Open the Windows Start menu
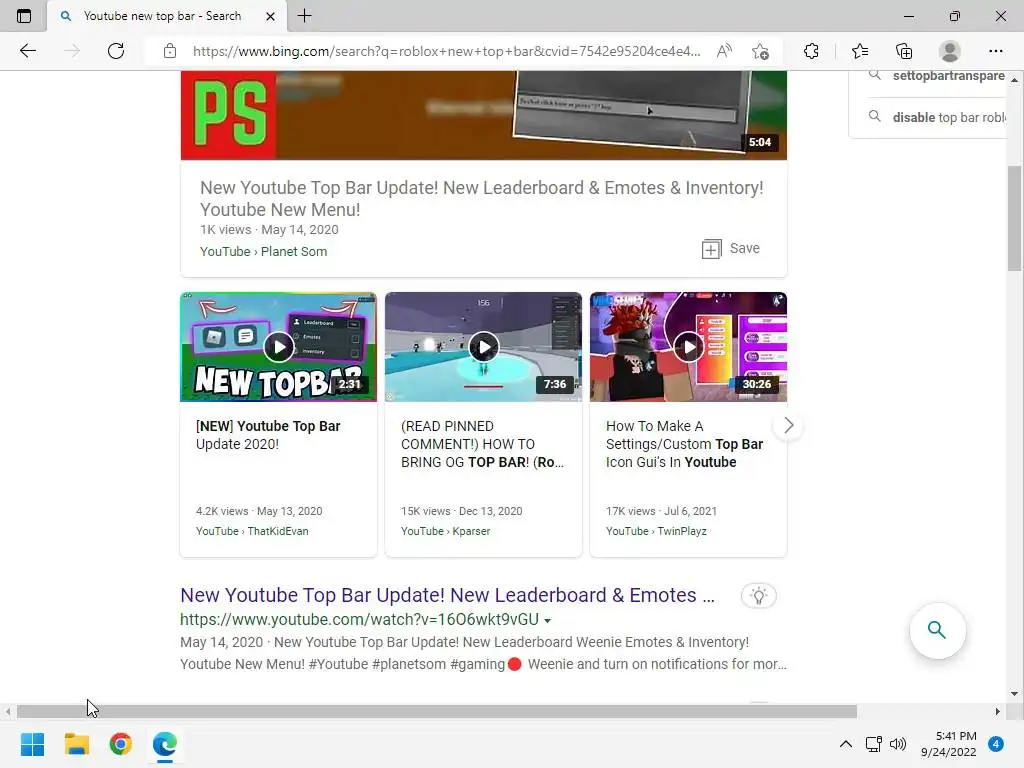 pos(32,744)
